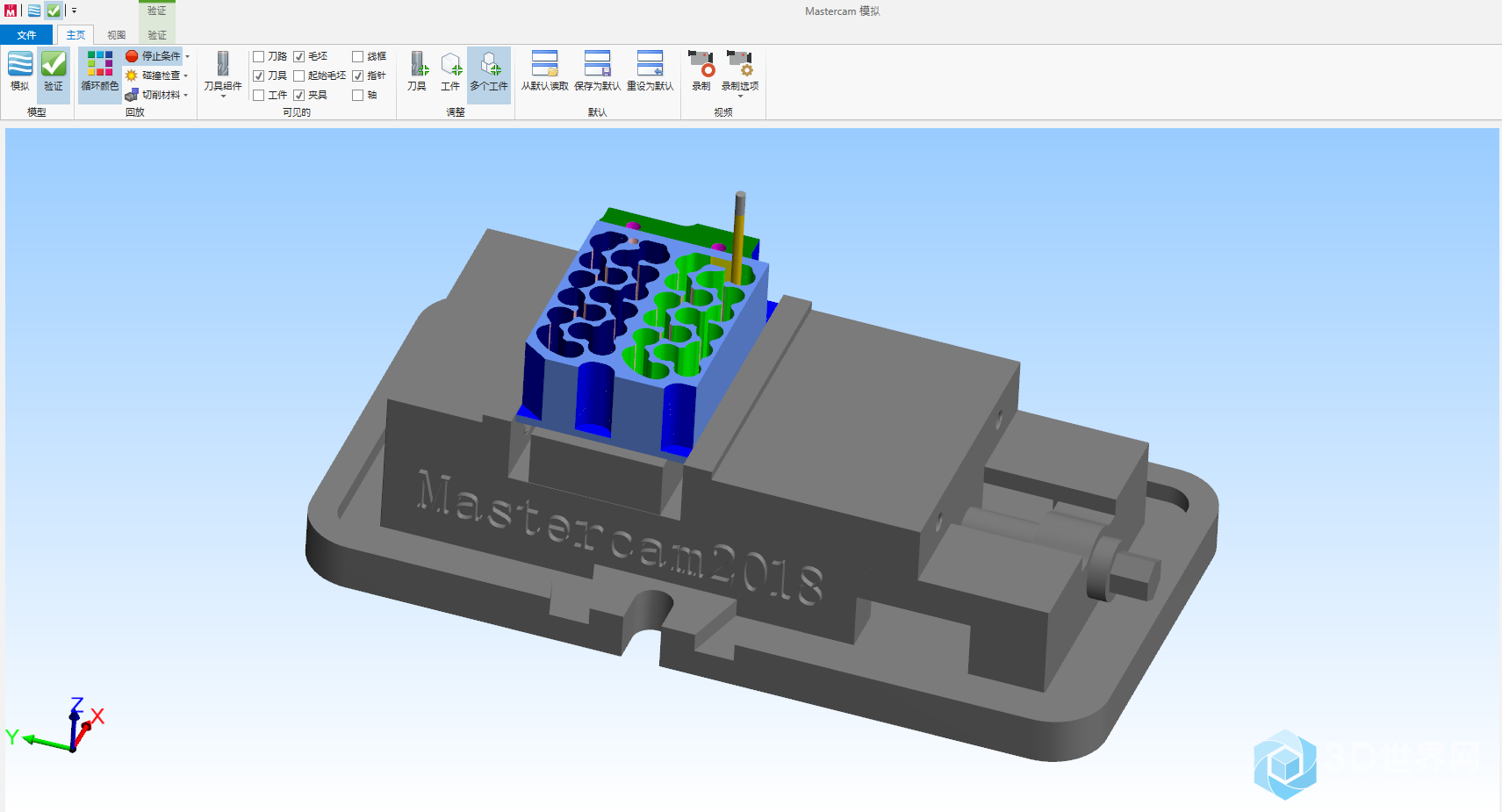Click 保存为默认 (Save as Defaults) icon
Viewport: 1502px width, 812px height.
598,64
